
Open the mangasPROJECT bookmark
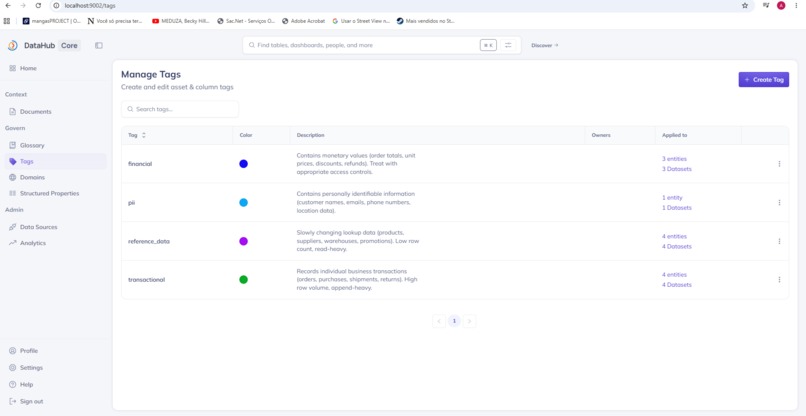(x=51, y=21)
